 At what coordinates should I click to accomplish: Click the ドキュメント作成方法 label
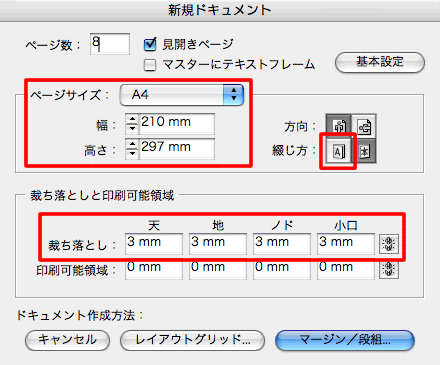80,315
